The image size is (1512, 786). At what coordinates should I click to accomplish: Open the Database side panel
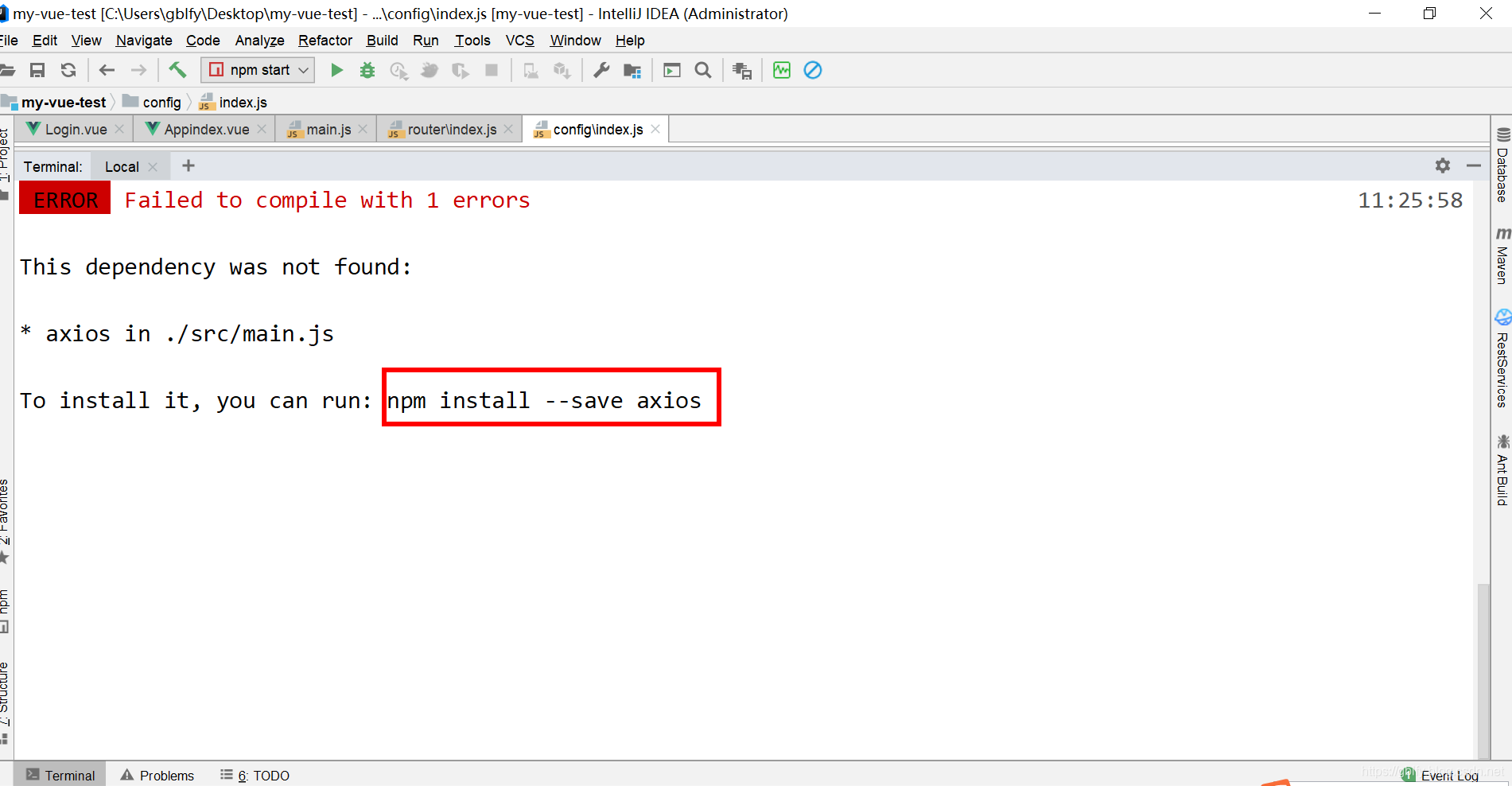tap(1502, 165)
